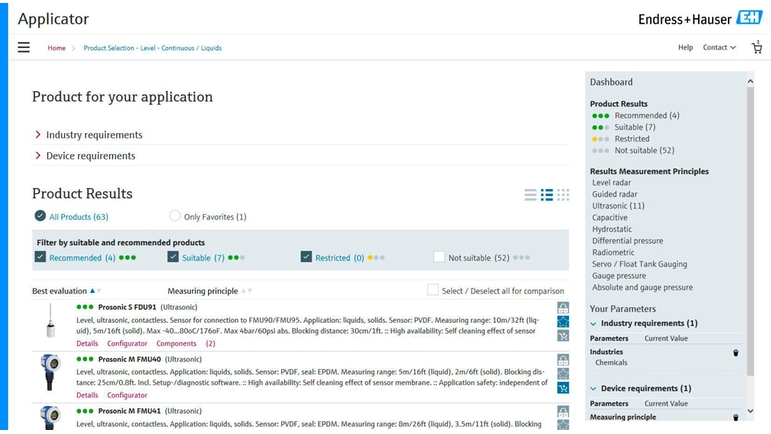This screenshot has width=771, height=434.
Task: Click compare icon for Prosonic M FMU40
Action: [x=563, y=360]
